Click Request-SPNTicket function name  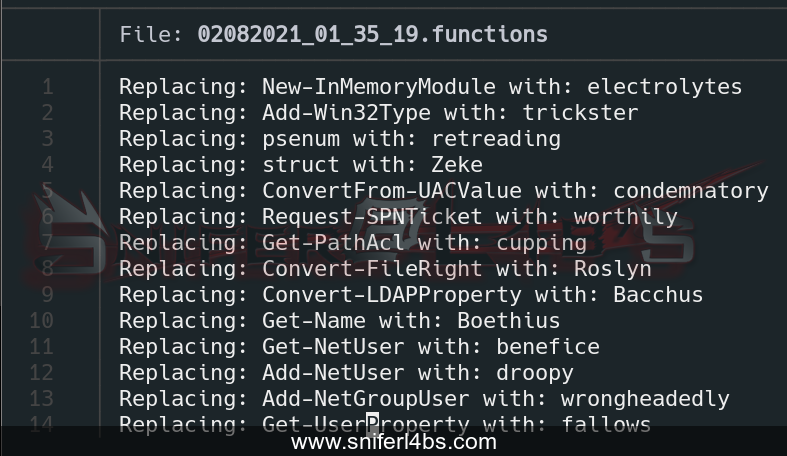click(x=372, y=217)
